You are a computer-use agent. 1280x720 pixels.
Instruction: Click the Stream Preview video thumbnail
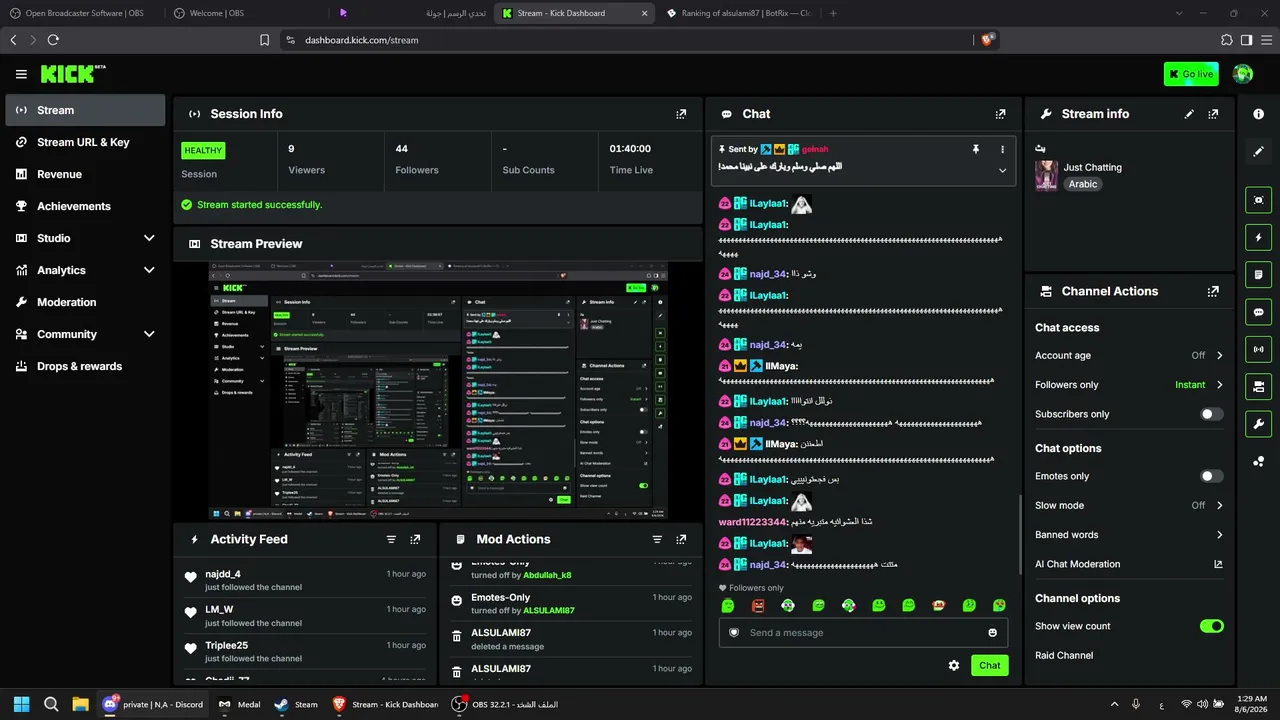point(438,391)
